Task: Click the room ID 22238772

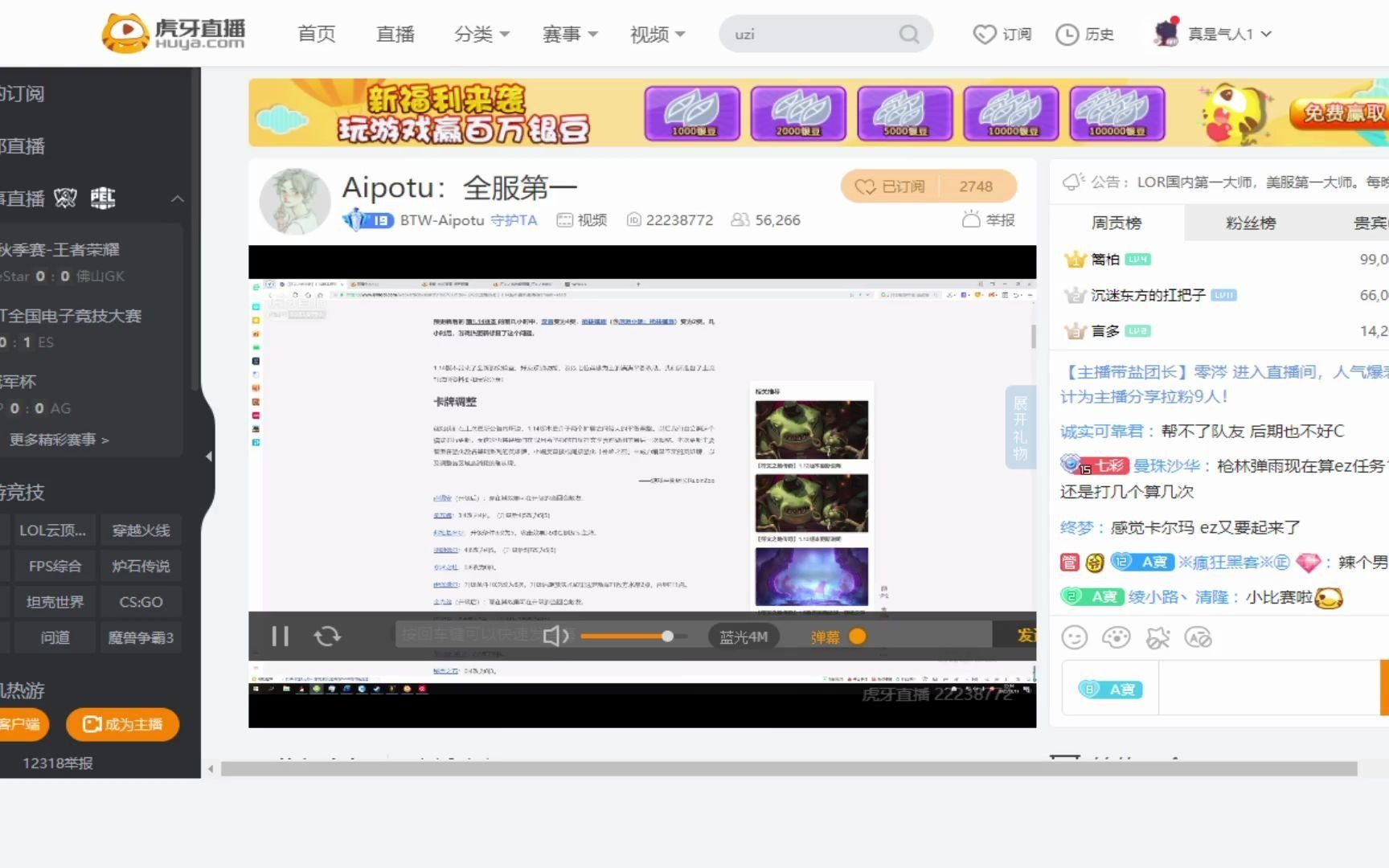Action: 679,219
